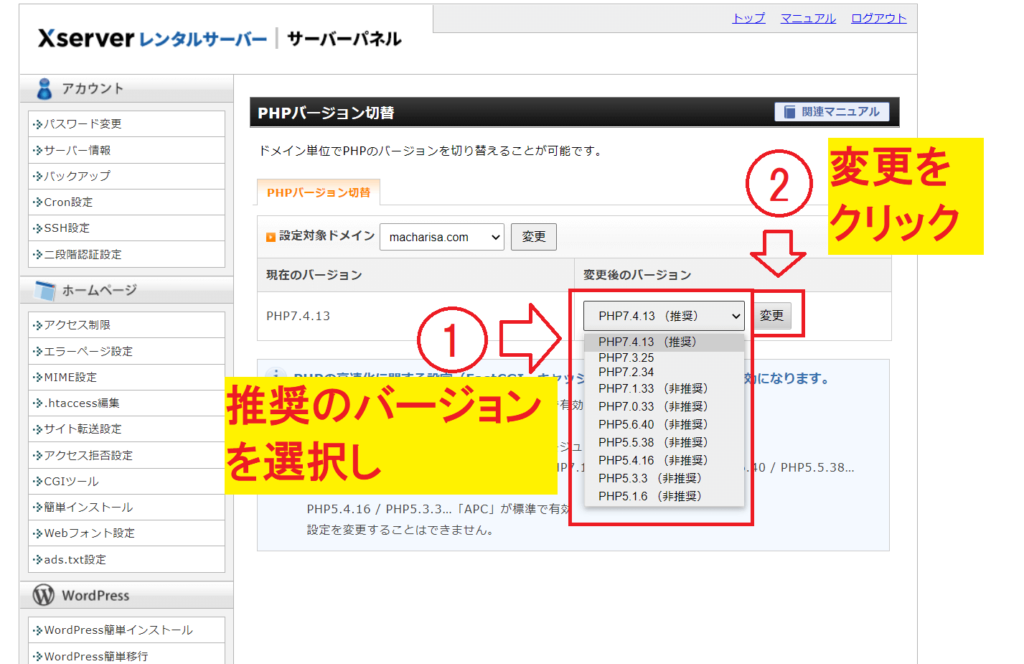This screenshot has width=1024, height=664.
Task: Pick PHP5.6.40 (非推奨) from the list
Action: click(x=652, y=424)
